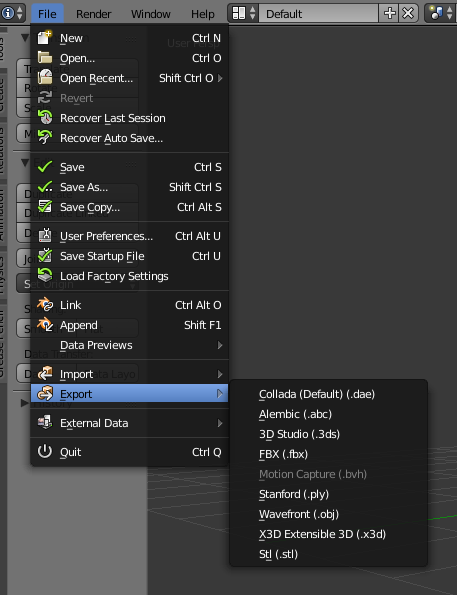This screenshot has width=457, height=595.
Task: Click the Open Recent folder icon
Action: 45,77
